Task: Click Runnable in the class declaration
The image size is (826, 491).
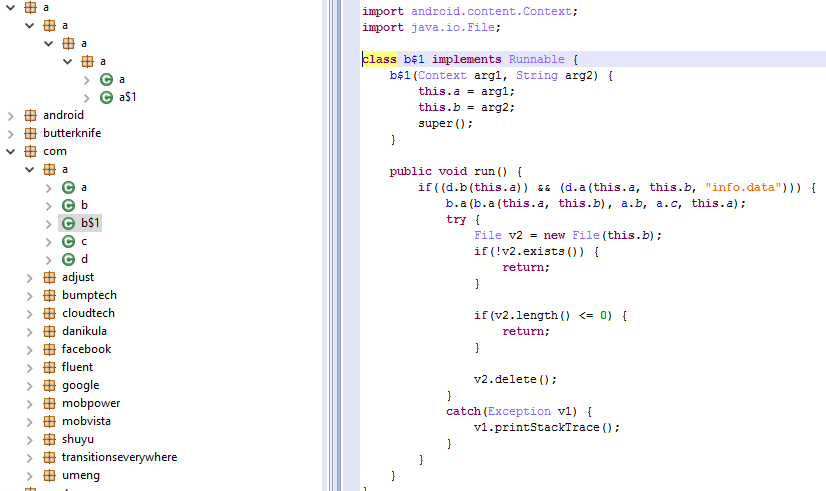Action: (536, 59)
